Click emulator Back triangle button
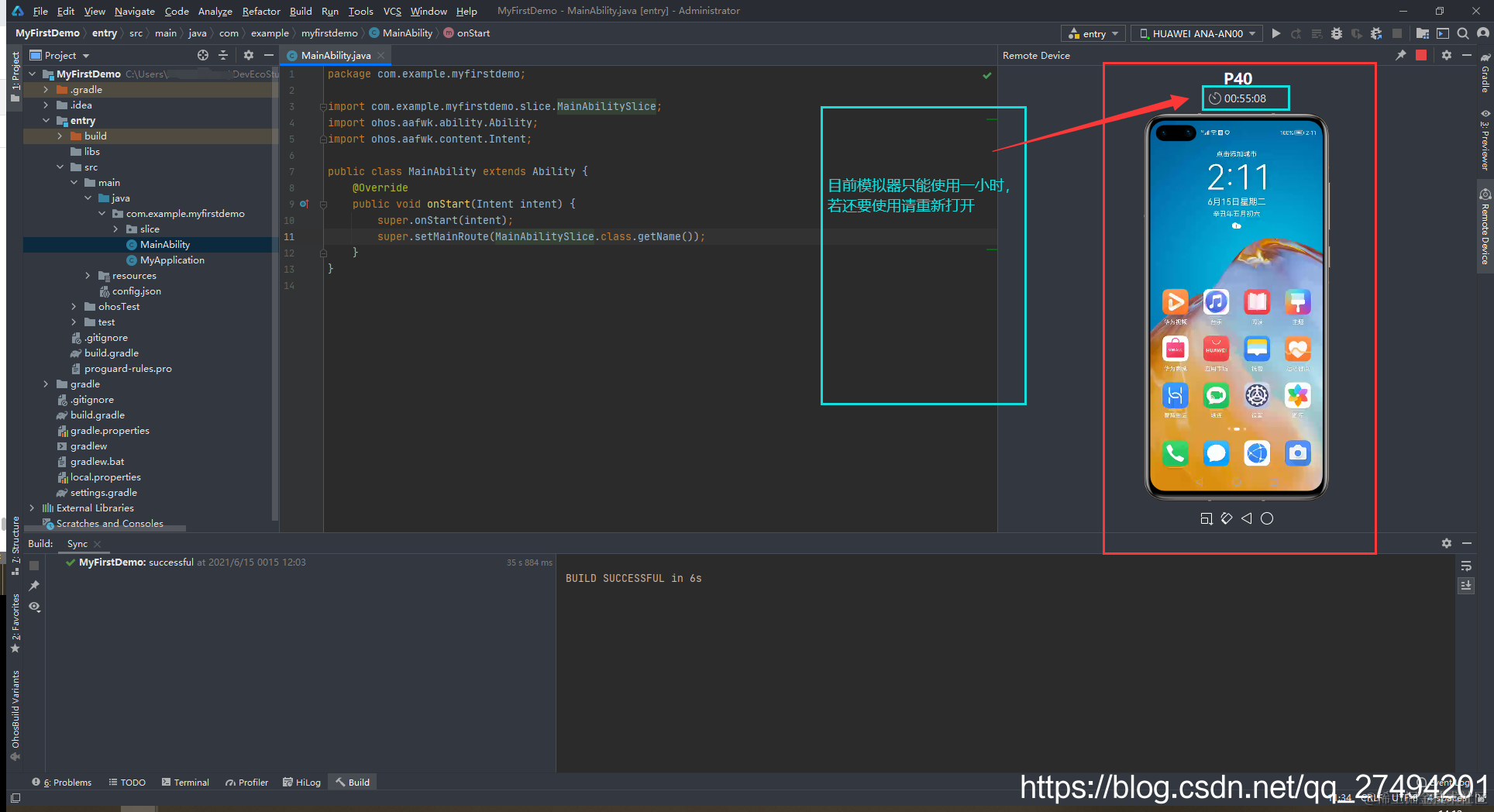Viewport: 1494px width, 812px height. (x=1247, y=518)
